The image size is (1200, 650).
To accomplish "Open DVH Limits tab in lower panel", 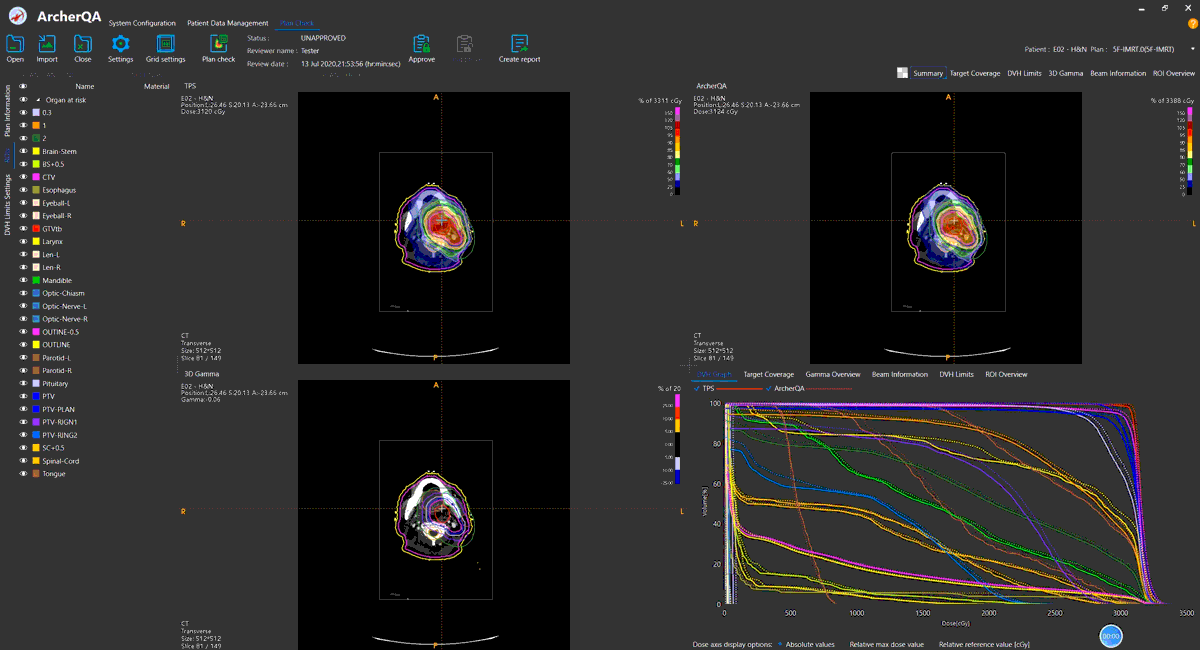I will [956, 374].
